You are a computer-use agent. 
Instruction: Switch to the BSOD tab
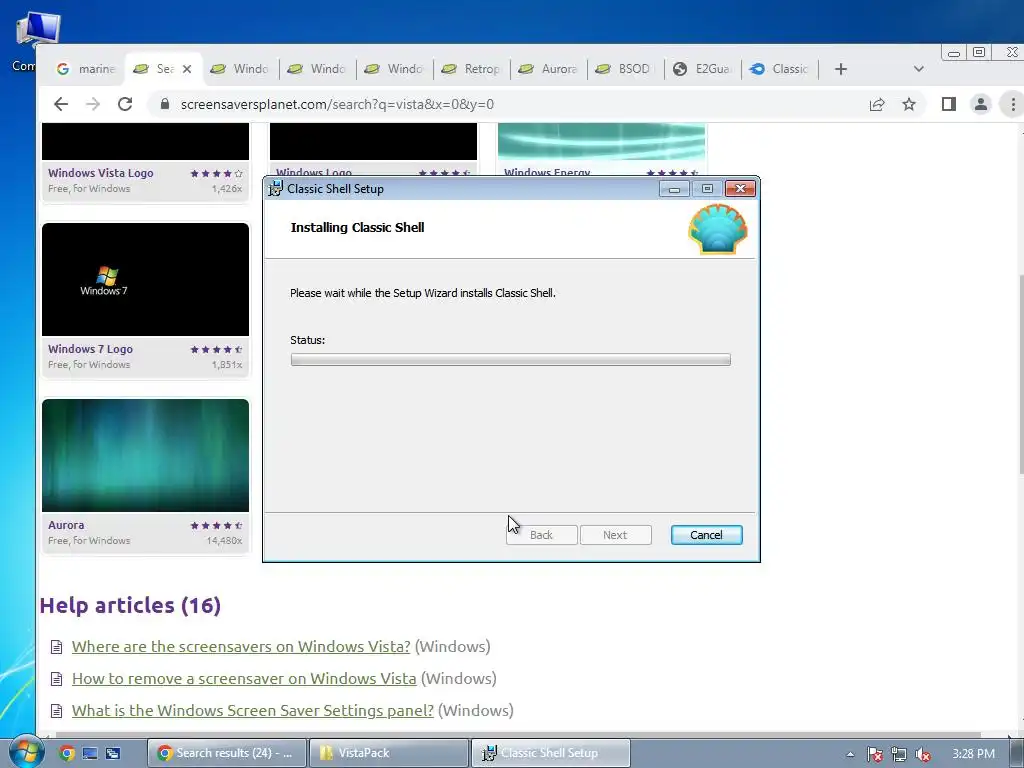[x=626, y=69]
